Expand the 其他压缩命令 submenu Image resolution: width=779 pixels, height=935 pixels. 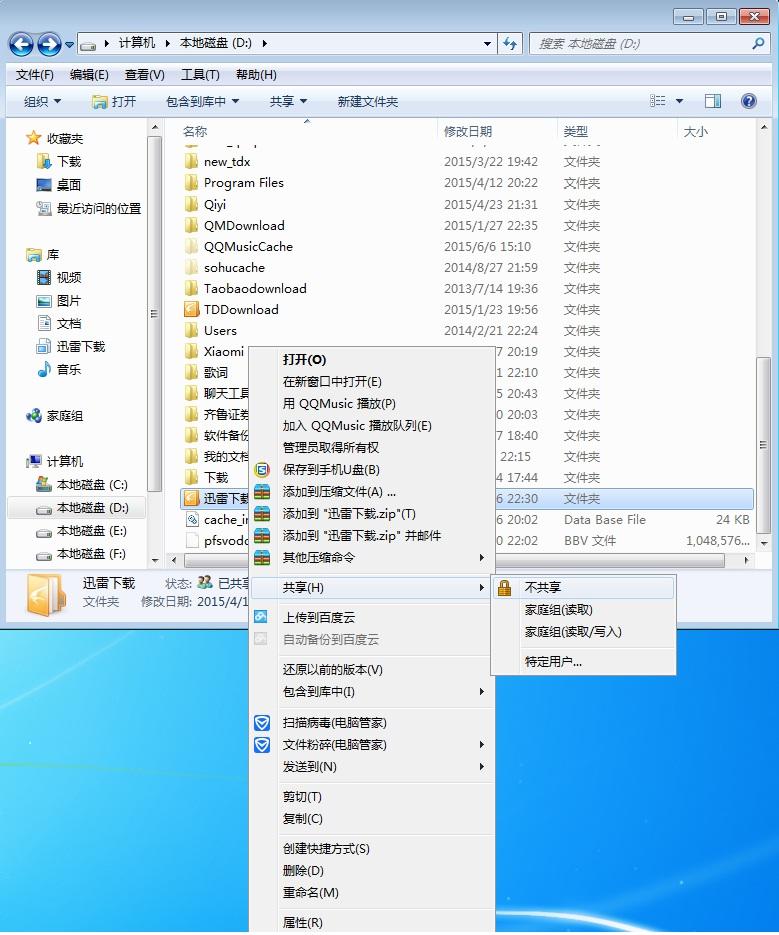click(x=481, y=558)
